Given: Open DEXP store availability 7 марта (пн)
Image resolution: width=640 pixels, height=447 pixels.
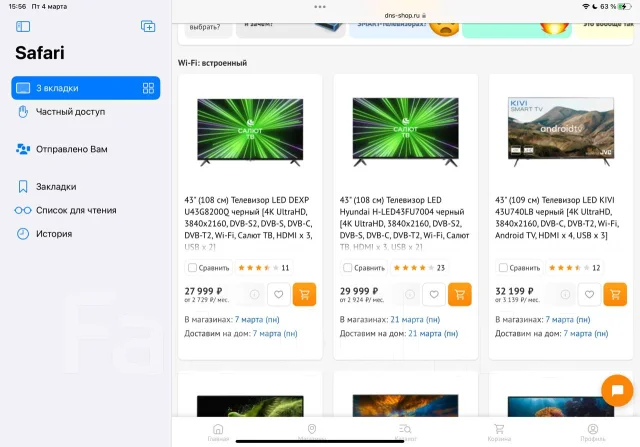Looking at the screenshot, I should (257, 320).
